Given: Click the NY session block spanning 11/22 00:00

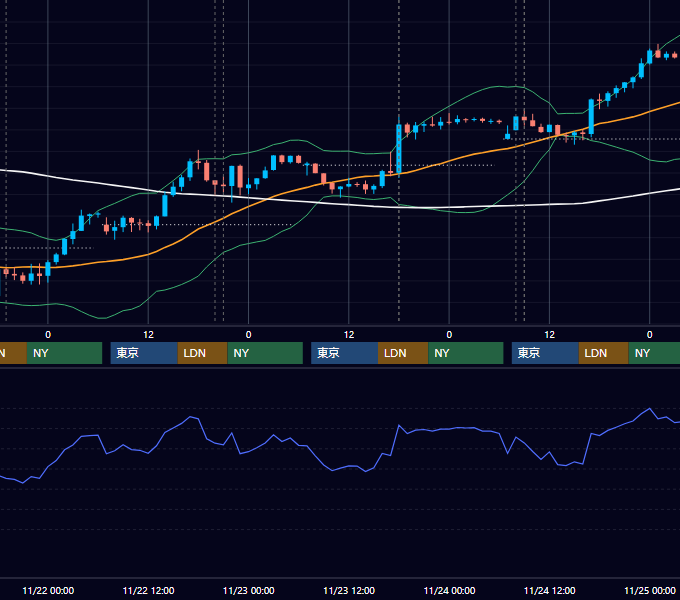Looking at the screenshot, I should (64, 353).
